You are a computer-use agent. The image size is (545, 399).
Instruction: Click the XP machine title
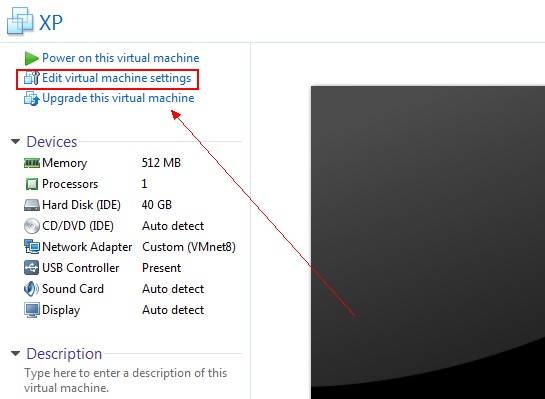[51, 23]
